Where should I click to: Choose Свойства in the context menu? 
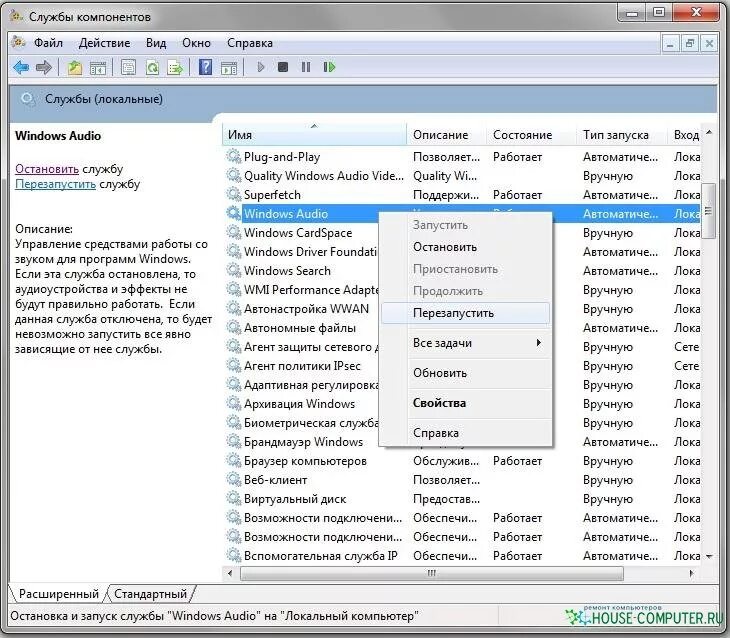click(x=465, y=403)
